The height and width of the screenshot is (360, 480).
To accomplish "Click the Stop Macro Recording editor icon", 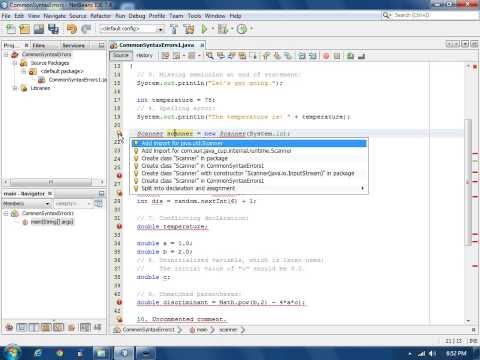I will tap(337, 56).
